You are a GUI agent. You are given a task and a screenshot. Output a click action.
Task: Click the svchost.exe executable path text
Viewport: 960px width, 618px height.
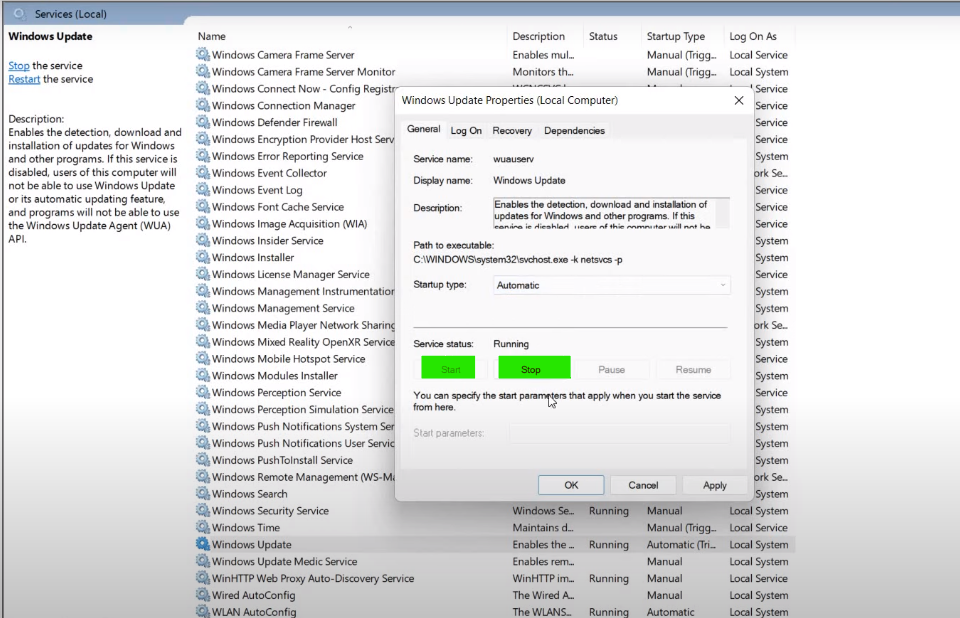[x=517, y=260]
